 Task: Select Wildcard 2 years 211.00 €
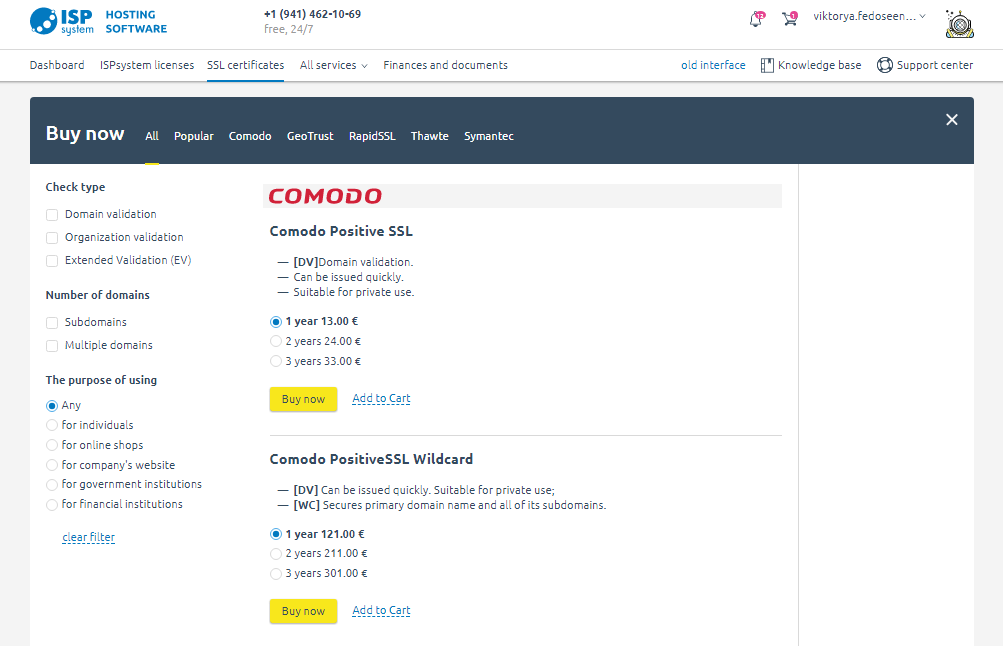click(276, 554)
